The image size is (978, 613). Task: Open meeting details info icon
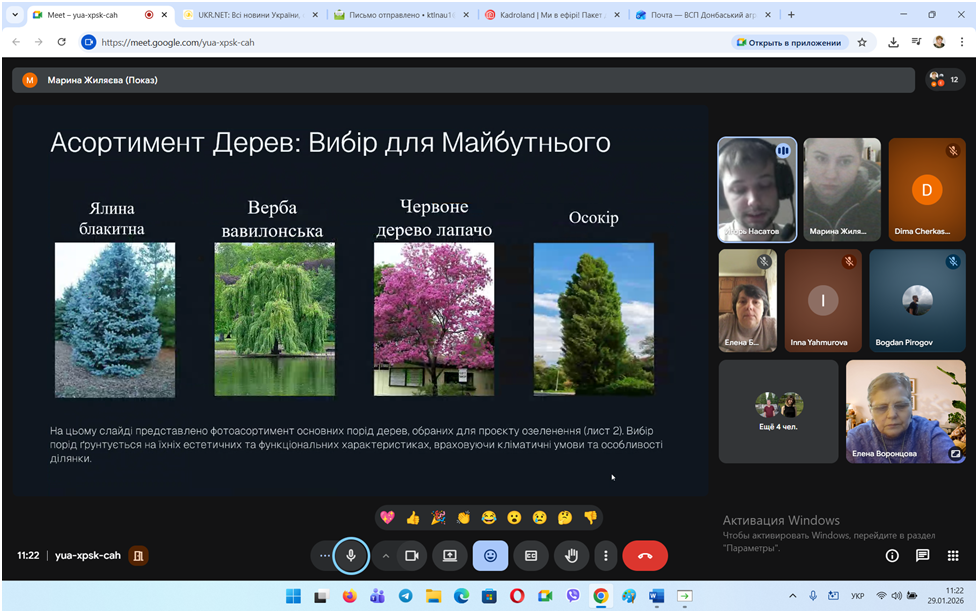pos(892,555)
